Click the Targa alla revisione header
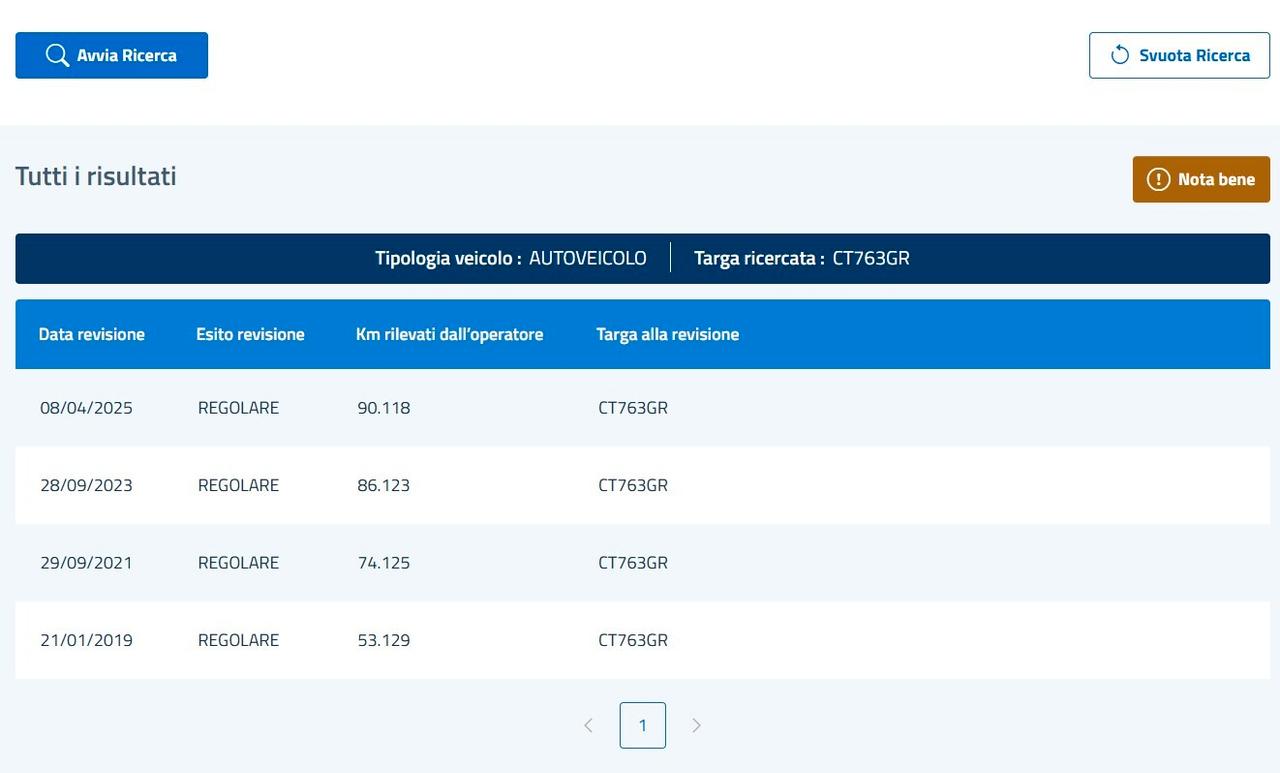 [668, 334]
